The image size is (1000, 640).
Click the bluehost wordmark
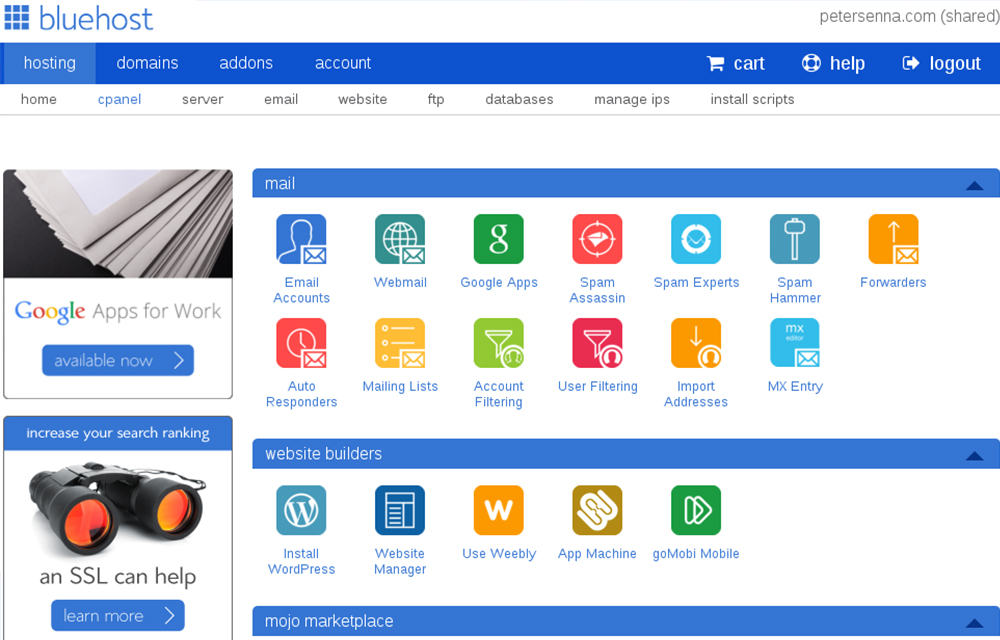[x=96, y=18]
